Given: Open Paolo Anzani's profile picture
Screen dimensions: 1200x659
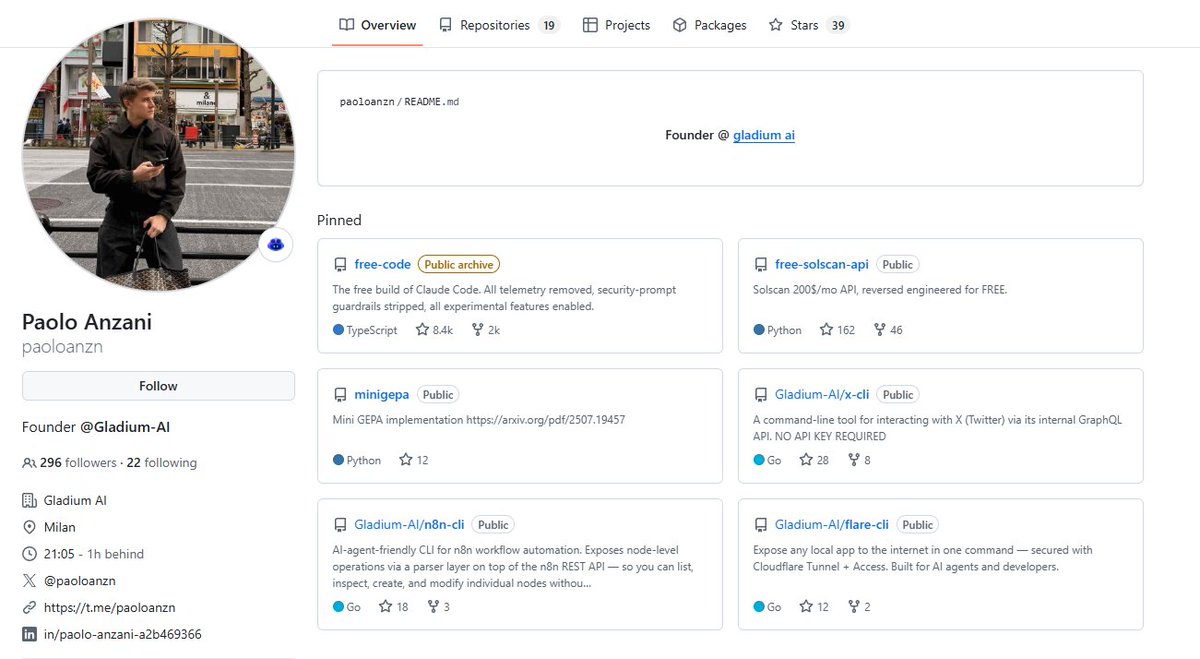Looking at the screenshot, I should [x=158, y=155].
